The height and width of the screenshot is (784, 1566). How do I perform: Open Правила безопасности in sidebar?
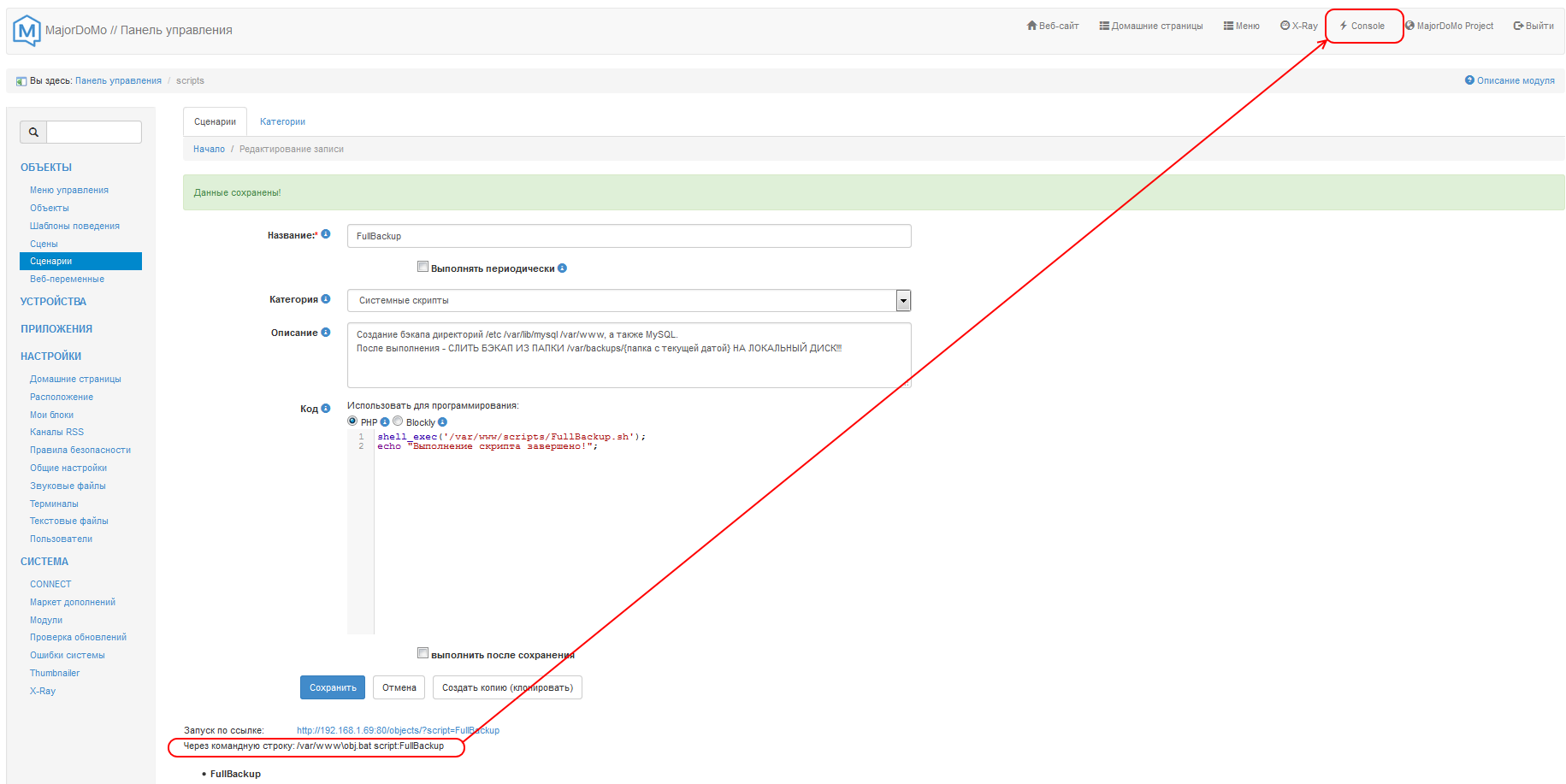click(x=80, y=450)
